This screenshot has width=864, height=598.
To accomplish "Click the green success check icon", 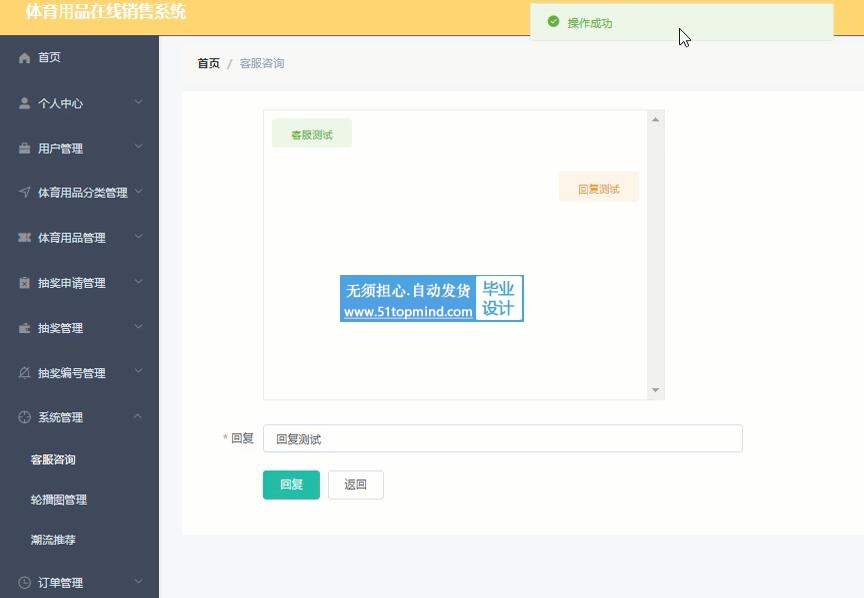I will click(x=553, y=21).
